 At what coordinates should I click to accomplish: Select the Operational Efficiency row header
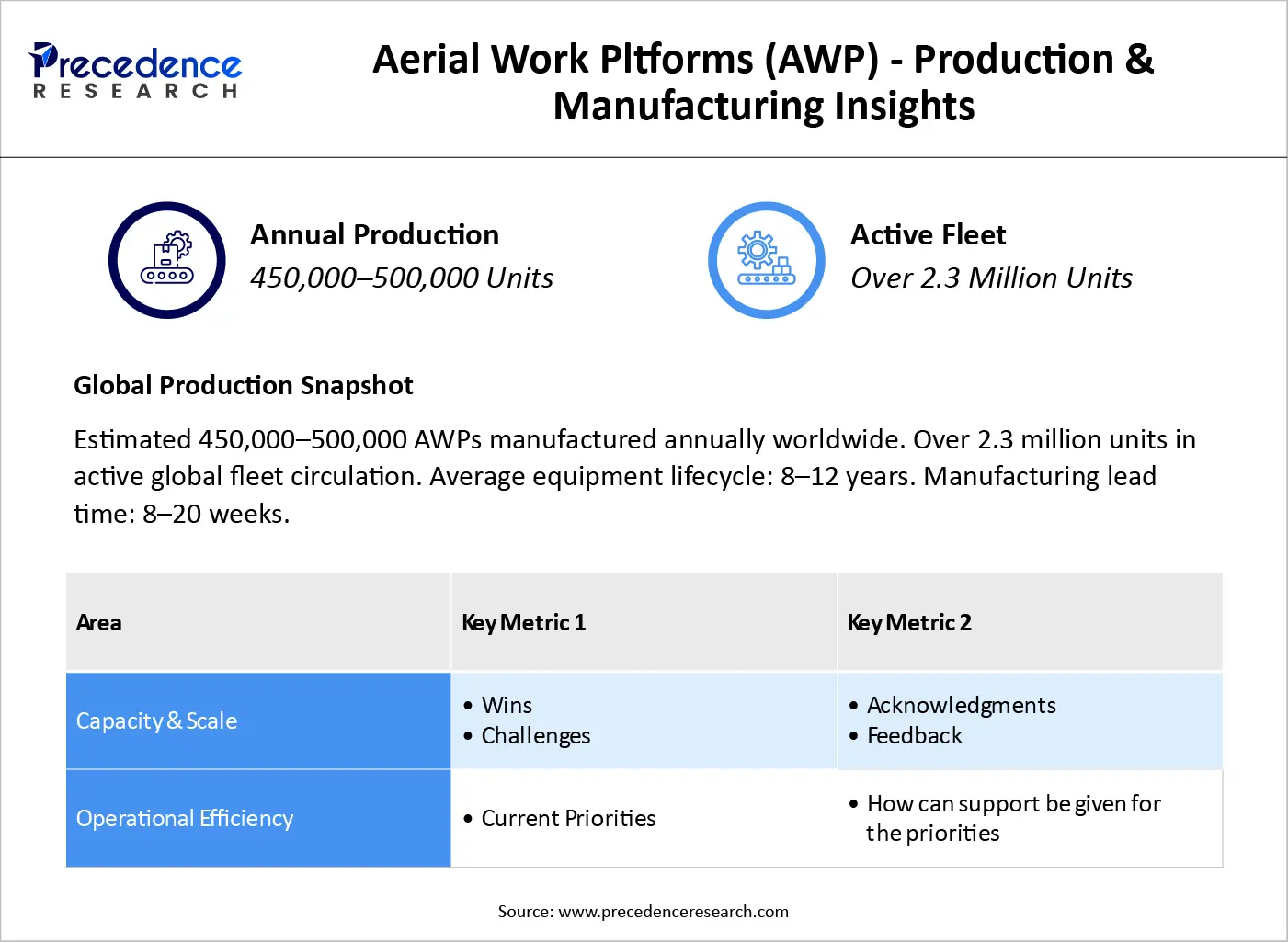[185, 818]
